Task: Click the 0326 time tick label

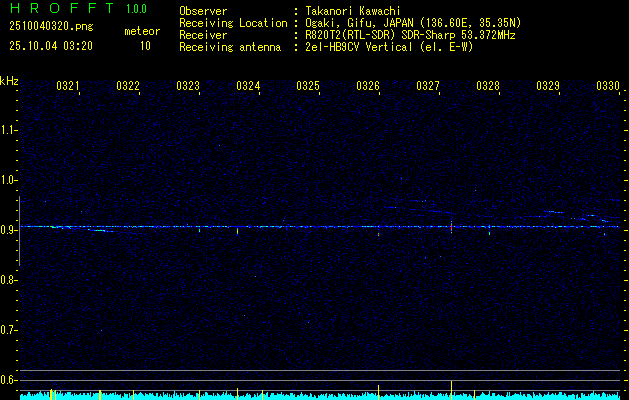Action: 368,86
